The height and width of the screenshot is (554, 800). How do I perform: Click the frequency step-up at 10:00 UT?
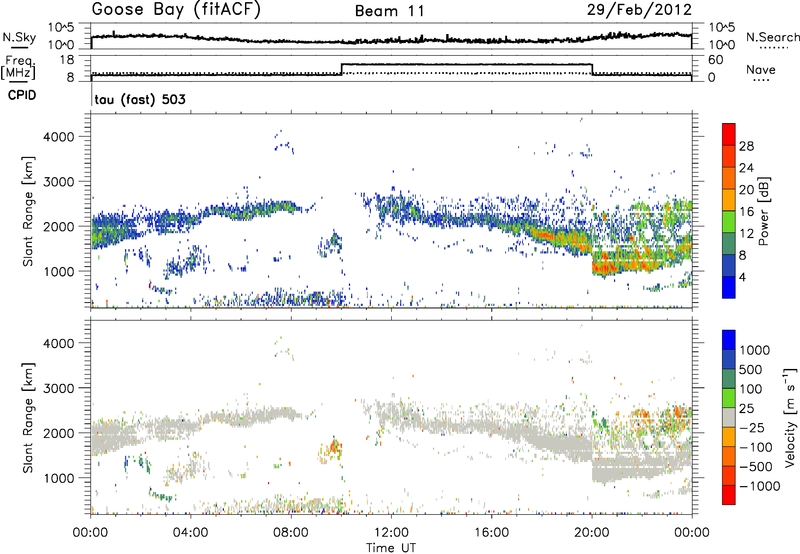[x=341, y=69]
